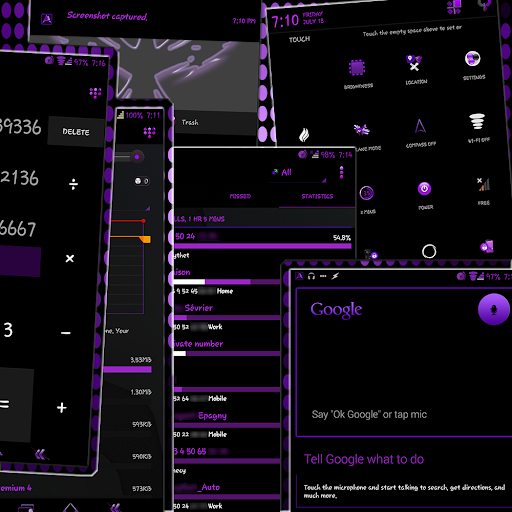Open the grid menu beside 100% status
Viewport: 512px width, 512px height.
pyautogui.click(x=149, y=132)
